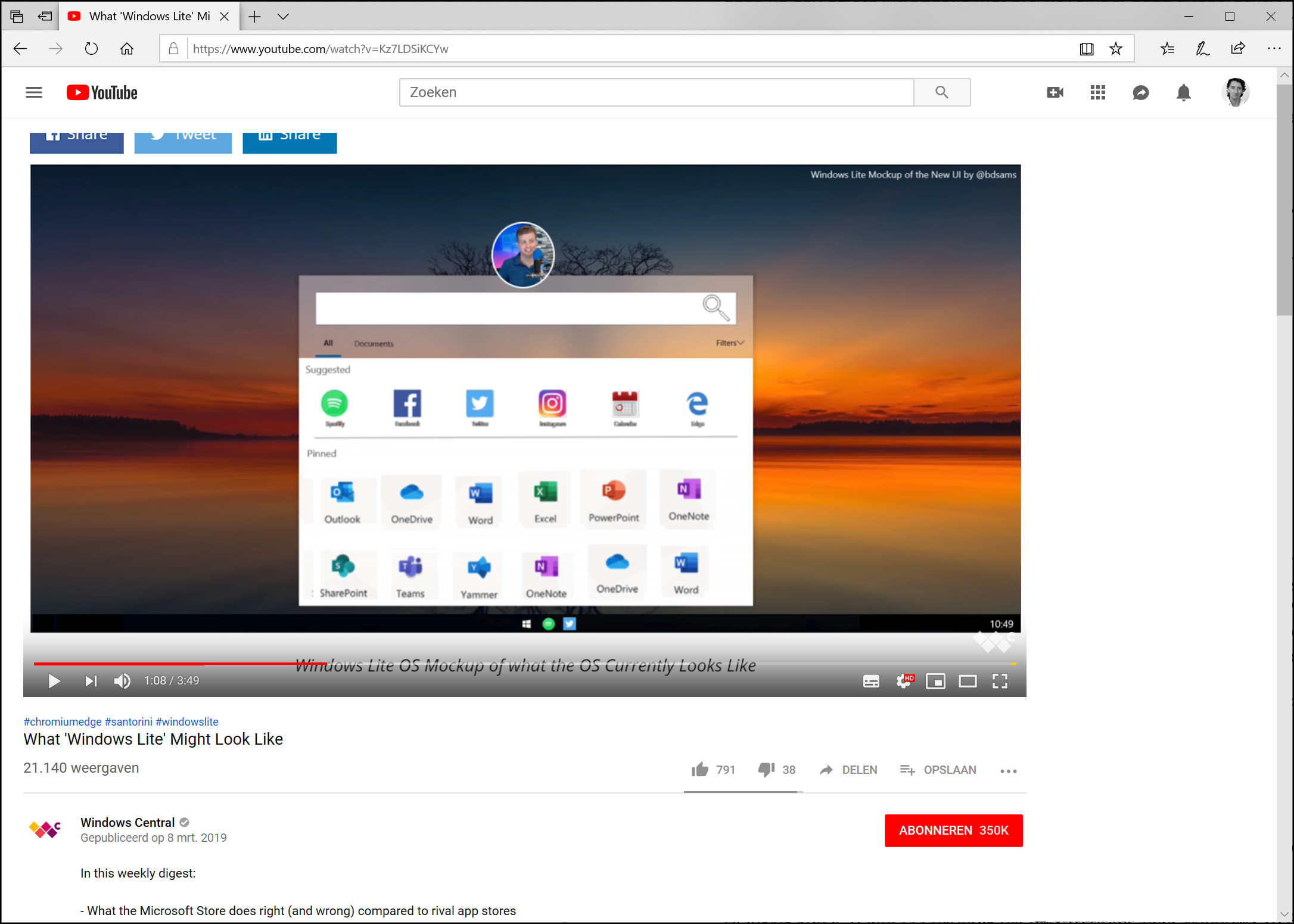Click the page vertical scrollbar thumb
This screenshot has height=924, width=1294.
1284,200
